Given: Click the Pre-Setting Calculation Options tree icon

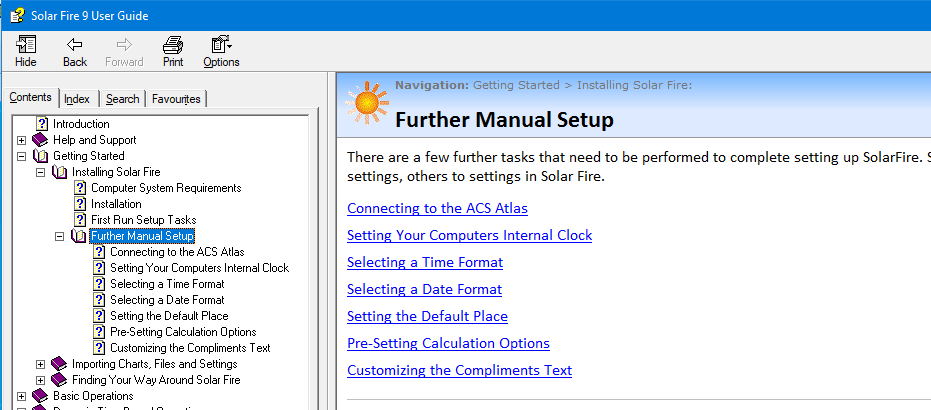Looking at the screenshot, I should click(x=99, y=332).
